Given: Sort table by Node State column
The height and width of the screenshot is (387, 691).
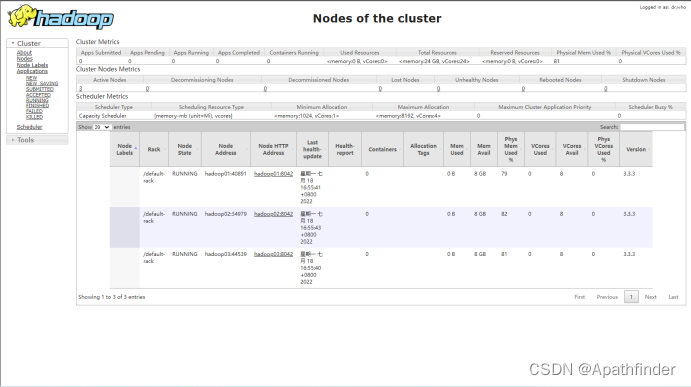Looking at the screenshot, I should (185, 149).
